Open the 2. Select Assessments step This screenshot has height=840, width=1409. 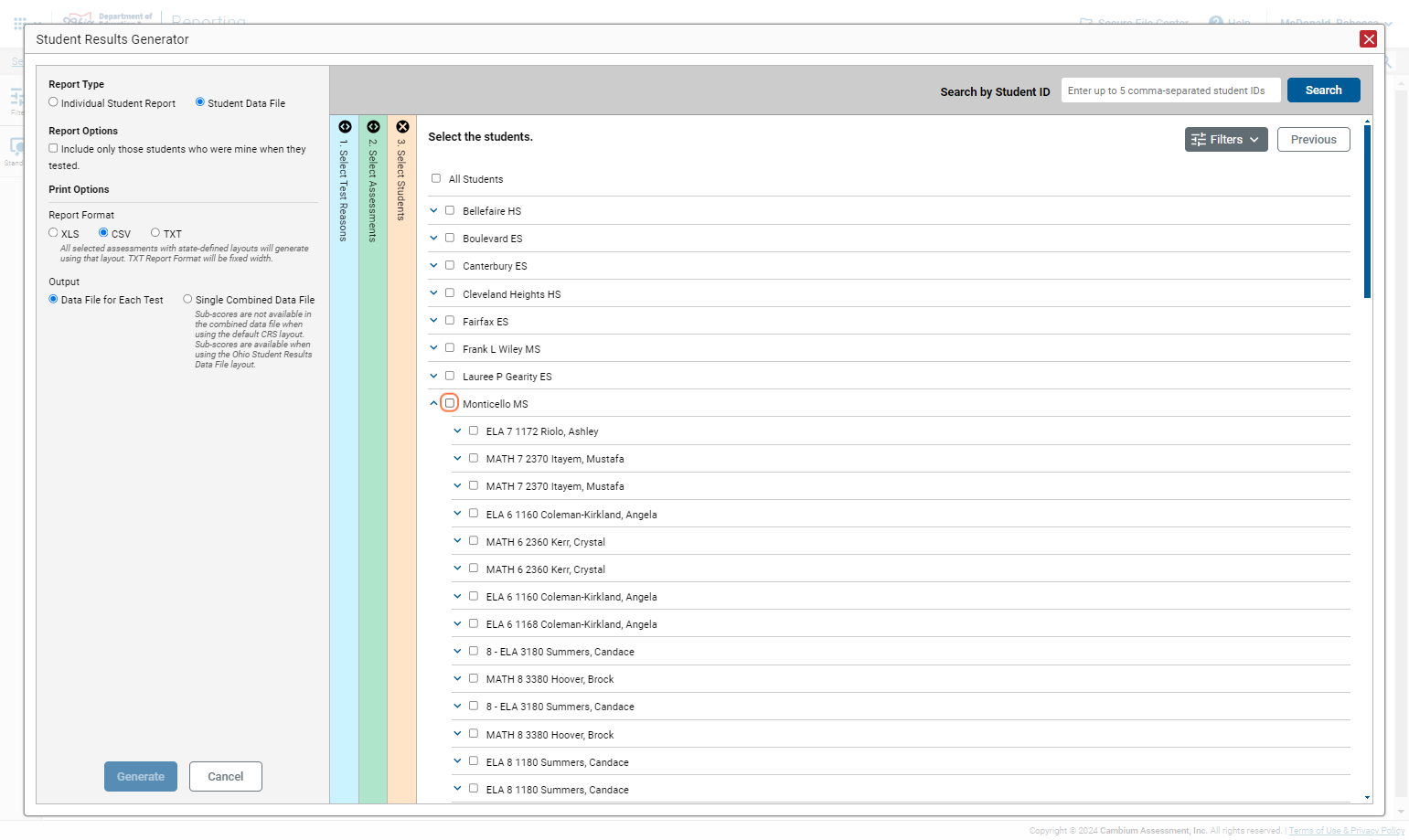click(x=373, y=459)
